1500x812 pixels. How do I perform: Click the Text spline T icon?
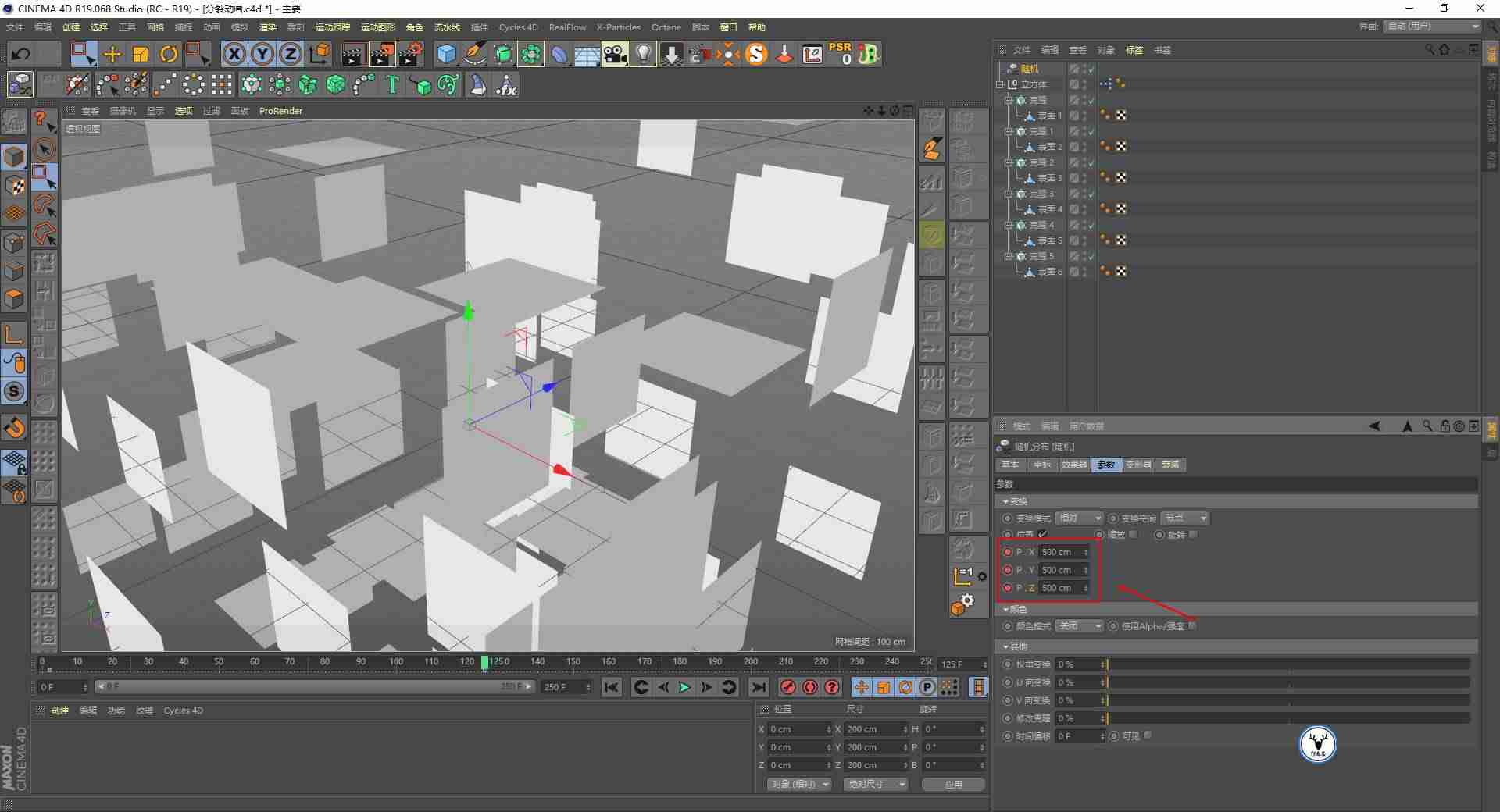pyautogui.click(x=392, y=84)
